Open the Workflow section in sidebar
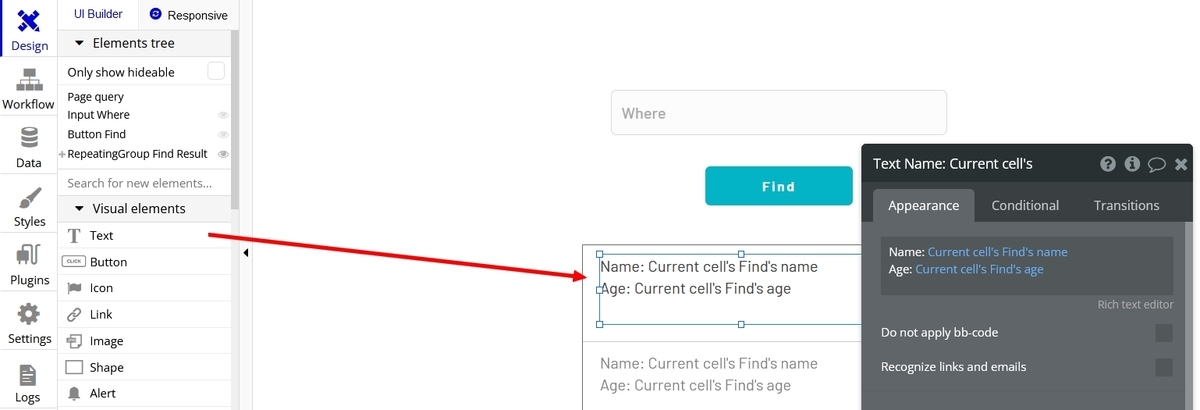 coord(28,88)
